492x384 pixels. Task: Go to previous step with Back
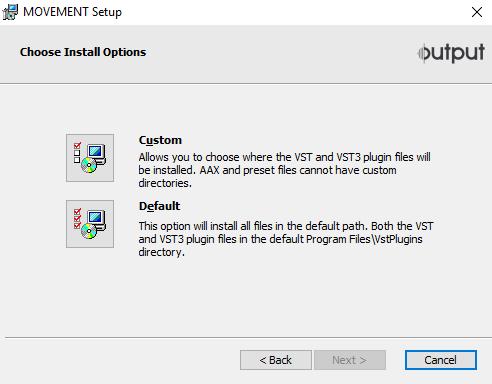click(276, 360)
